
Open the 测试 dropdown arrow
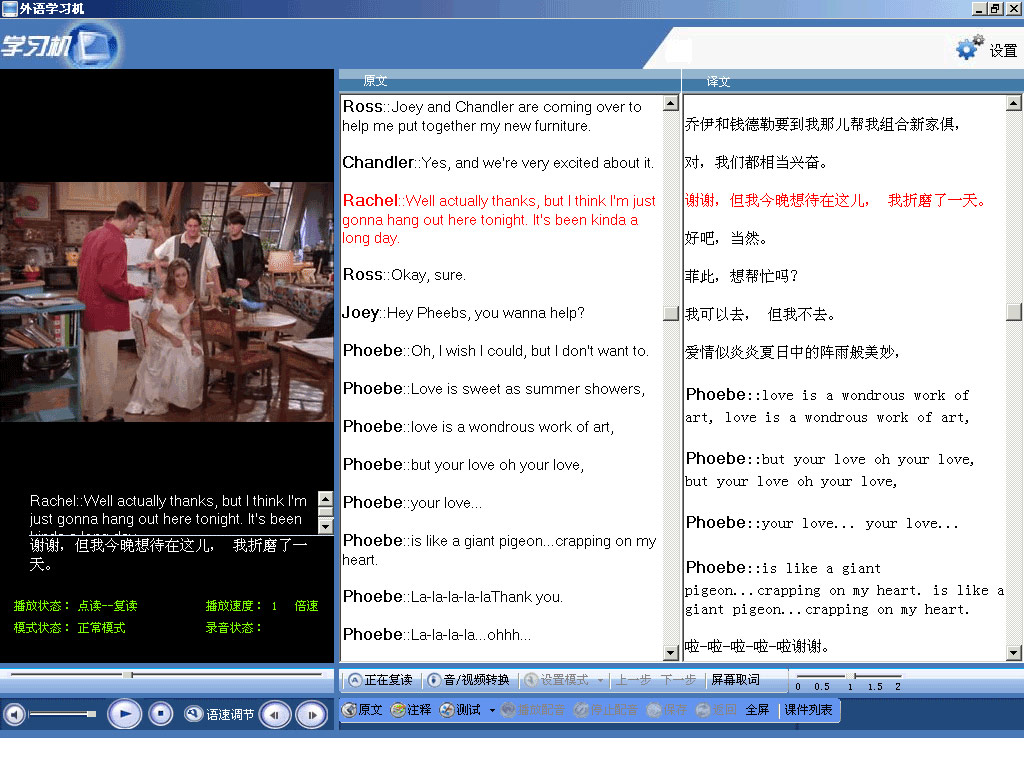[x=492, y=711]
